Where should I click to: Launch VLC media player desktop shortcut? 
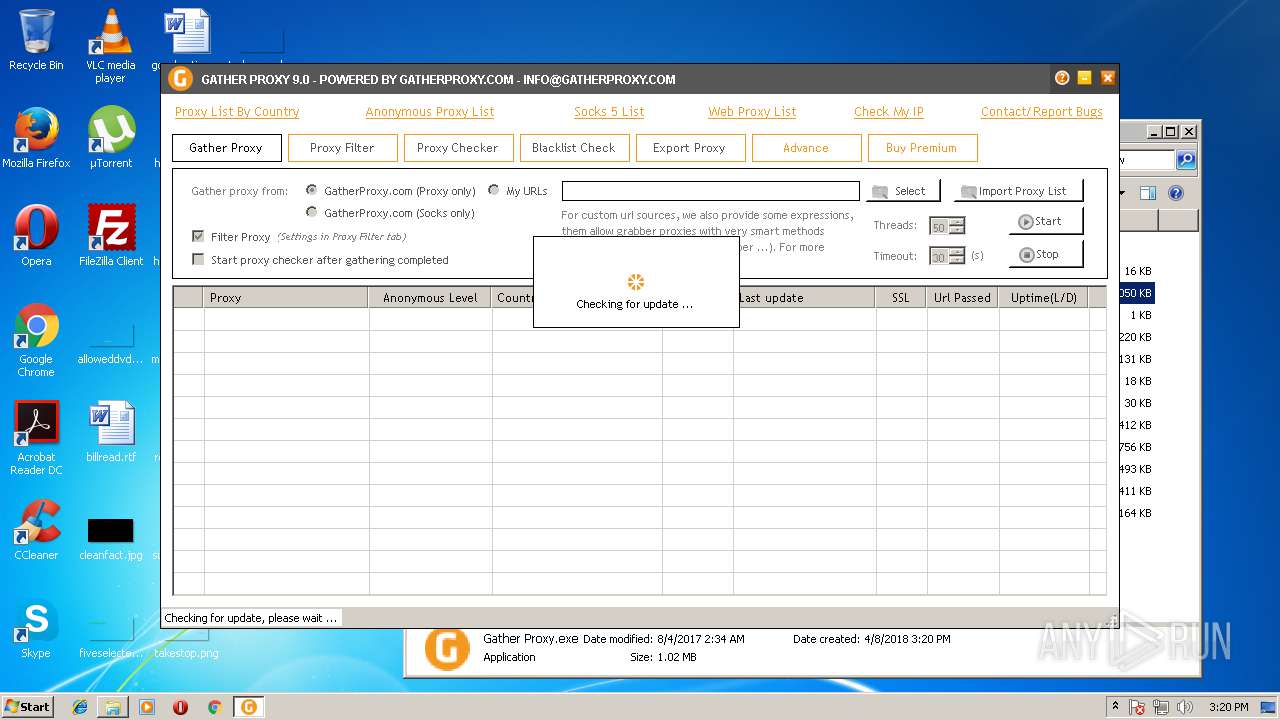(x=110, y=46)
